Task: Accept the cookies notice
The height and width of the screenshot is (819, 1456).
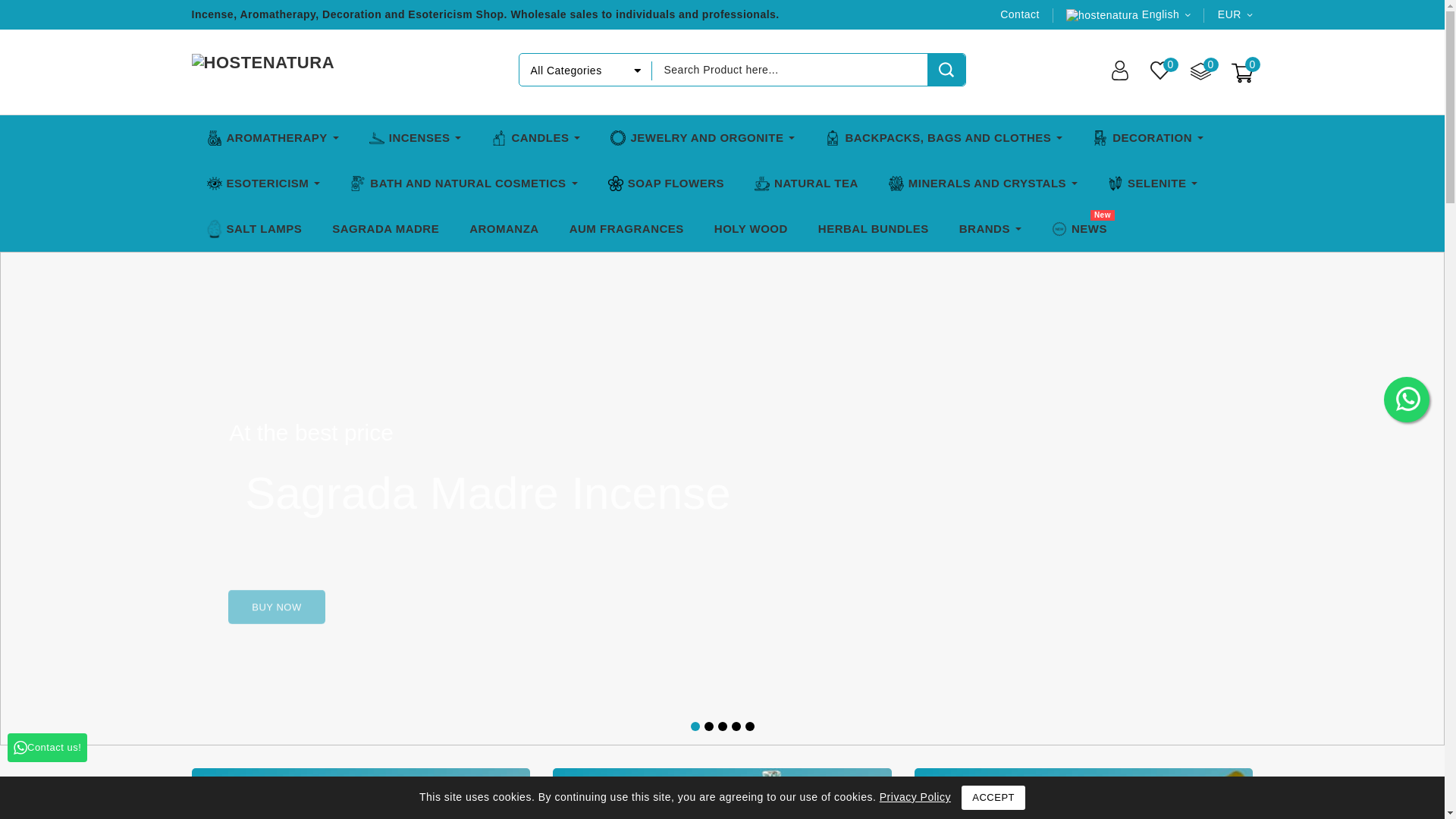Action: click(x=993, y=798)
